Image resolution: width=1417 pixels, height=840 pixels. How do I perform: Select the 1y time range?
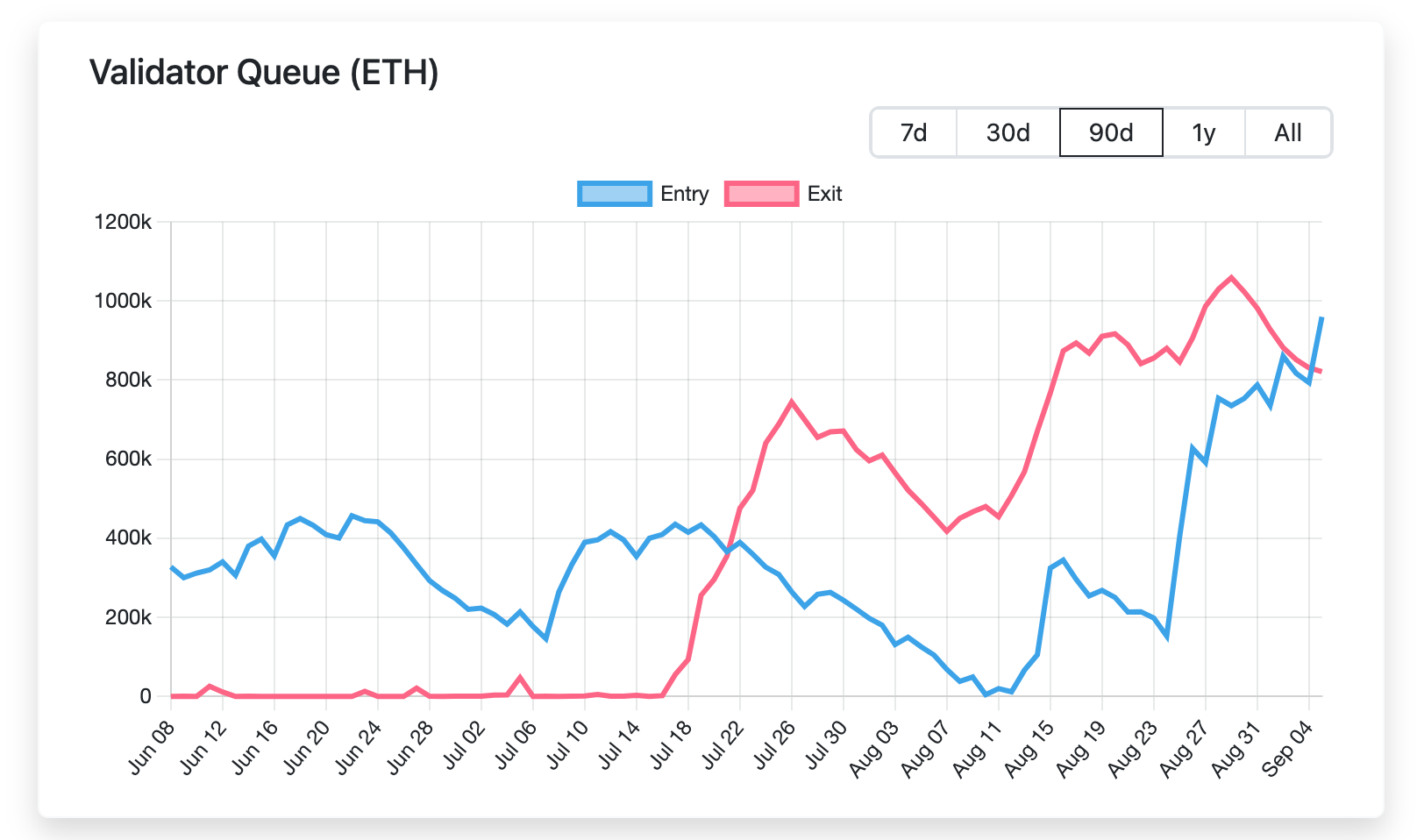coord(1205,132)
